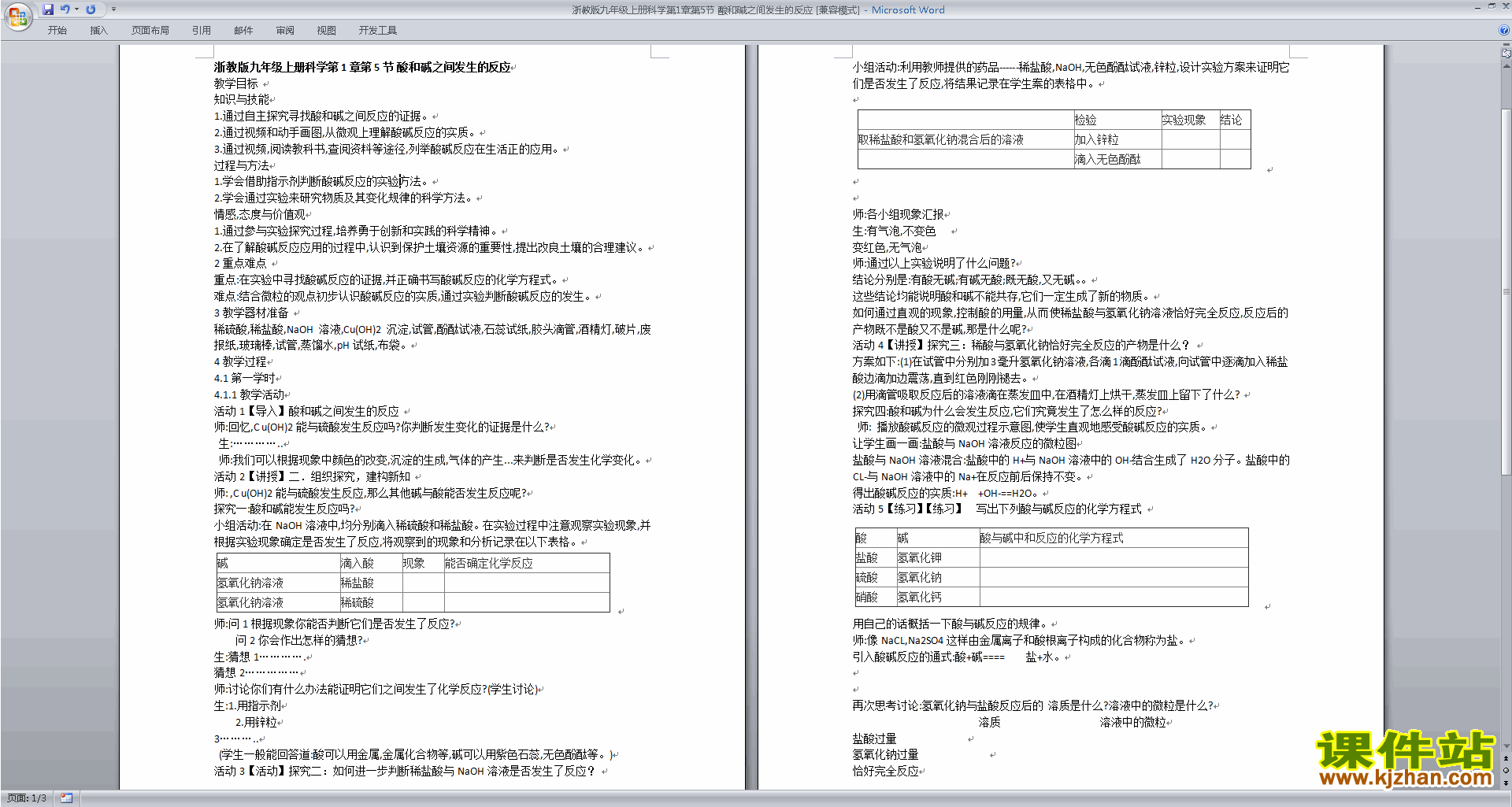Click table cell 氢氧化钙
1512x807 pixels.
(x=920, y=598)
